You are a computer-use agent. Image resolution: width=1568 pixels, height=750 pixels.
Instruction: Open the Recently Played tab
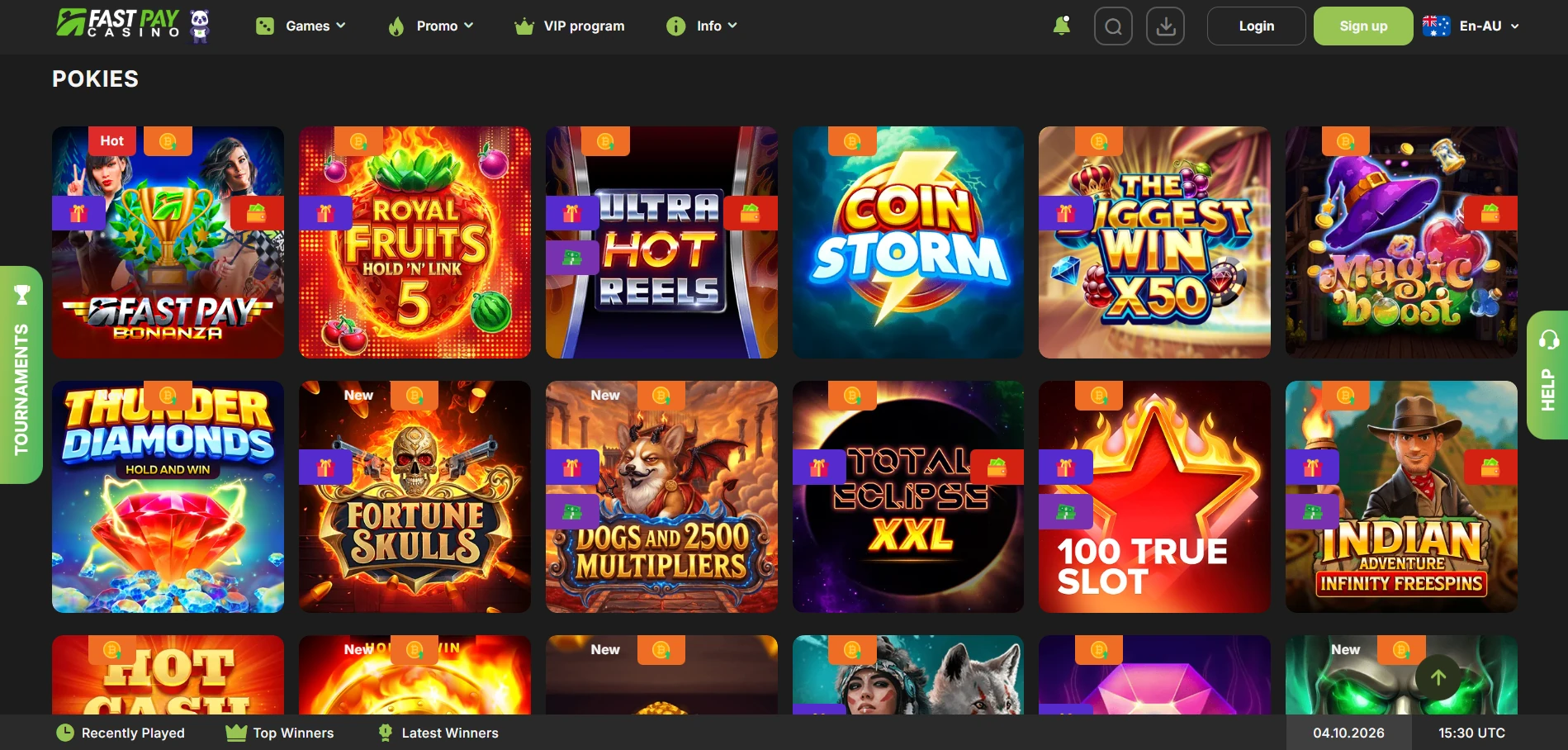pos(121,733)
